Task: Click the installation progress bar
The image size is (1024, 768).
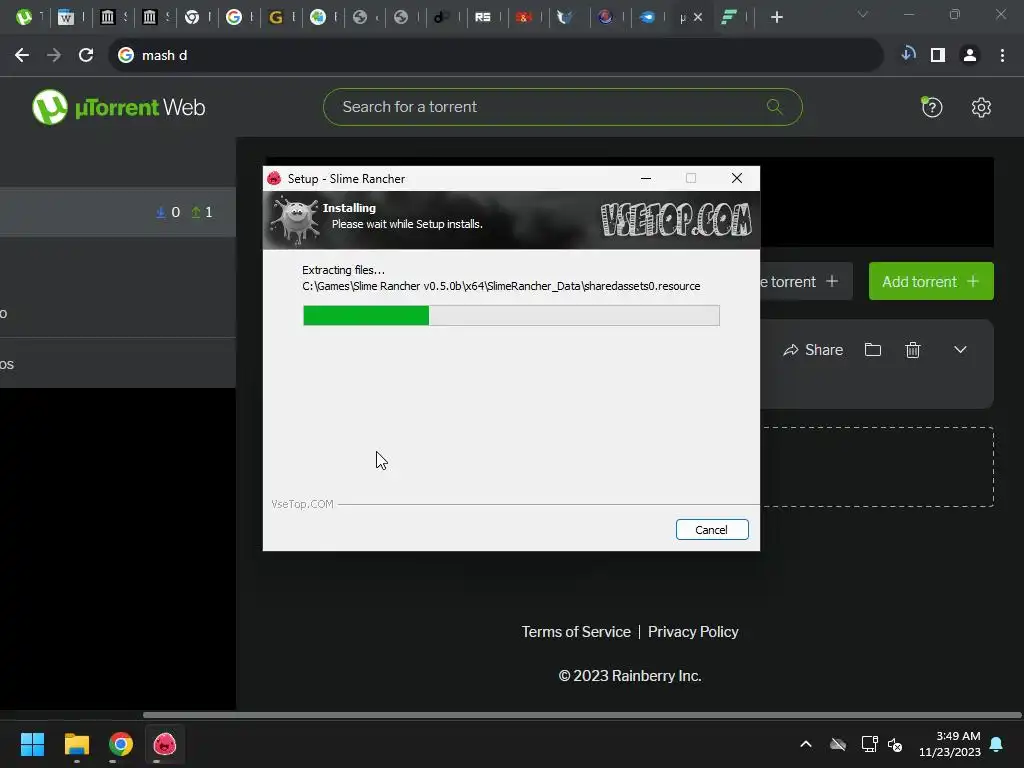Action: tap(511, 315)
